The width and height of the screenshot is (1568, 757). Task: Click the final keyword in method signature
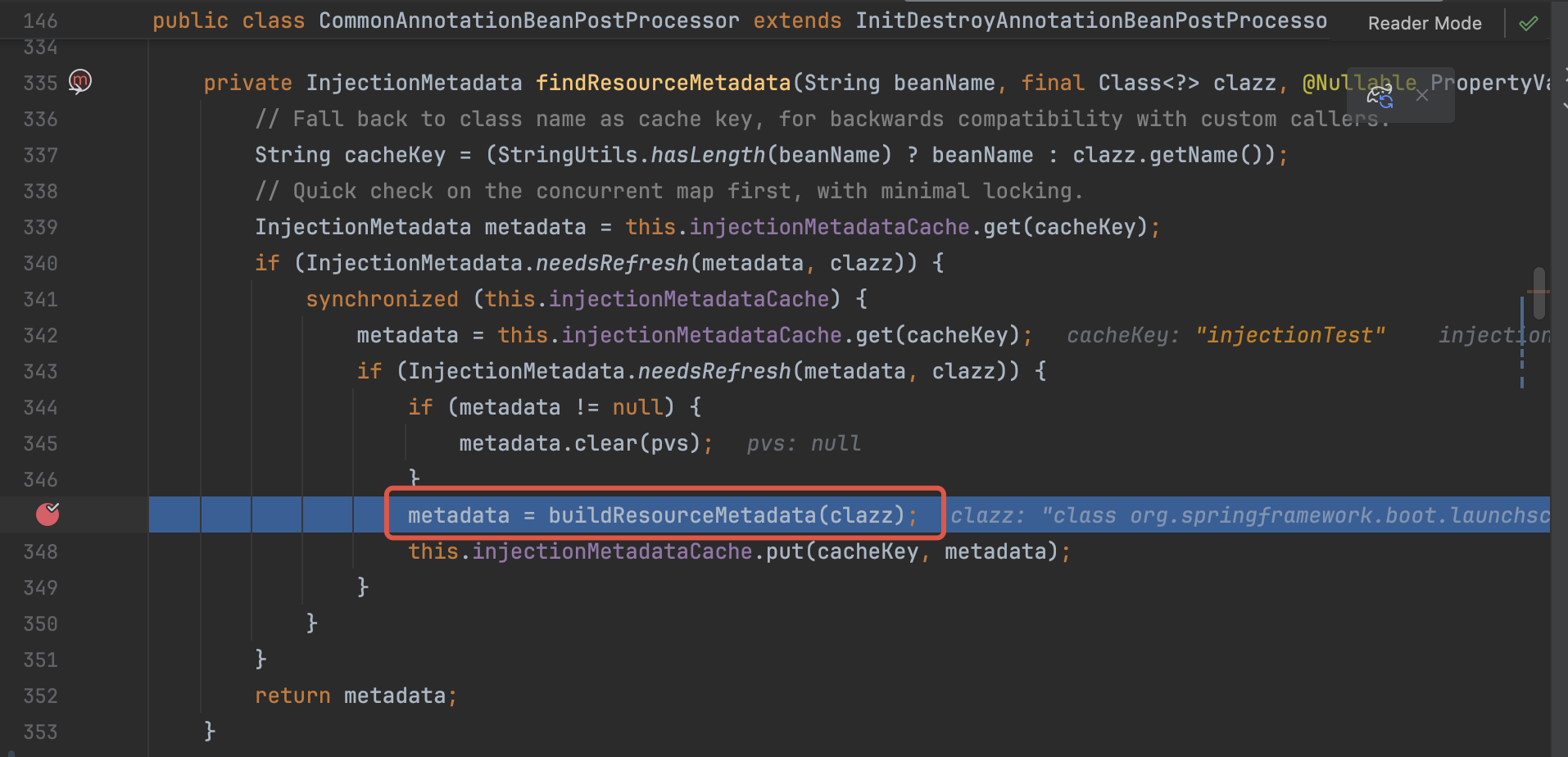click(1053, 83)
